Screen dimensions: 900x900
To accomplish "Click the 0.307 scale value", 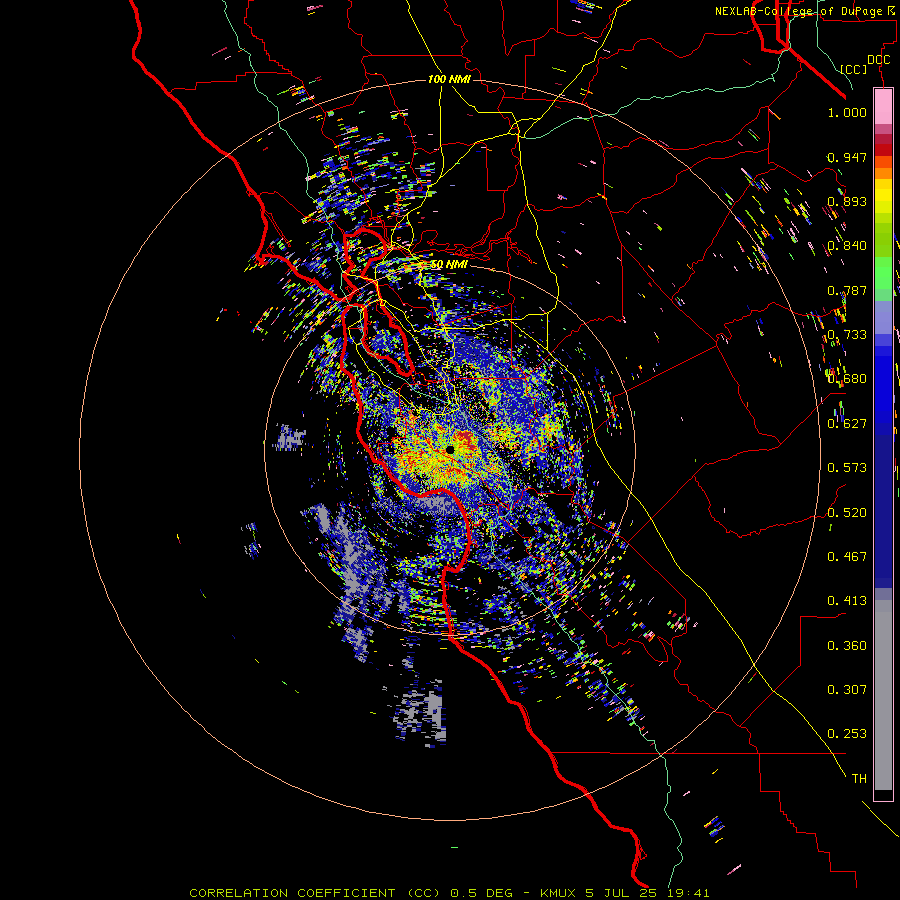I will (x=847, y=690).
